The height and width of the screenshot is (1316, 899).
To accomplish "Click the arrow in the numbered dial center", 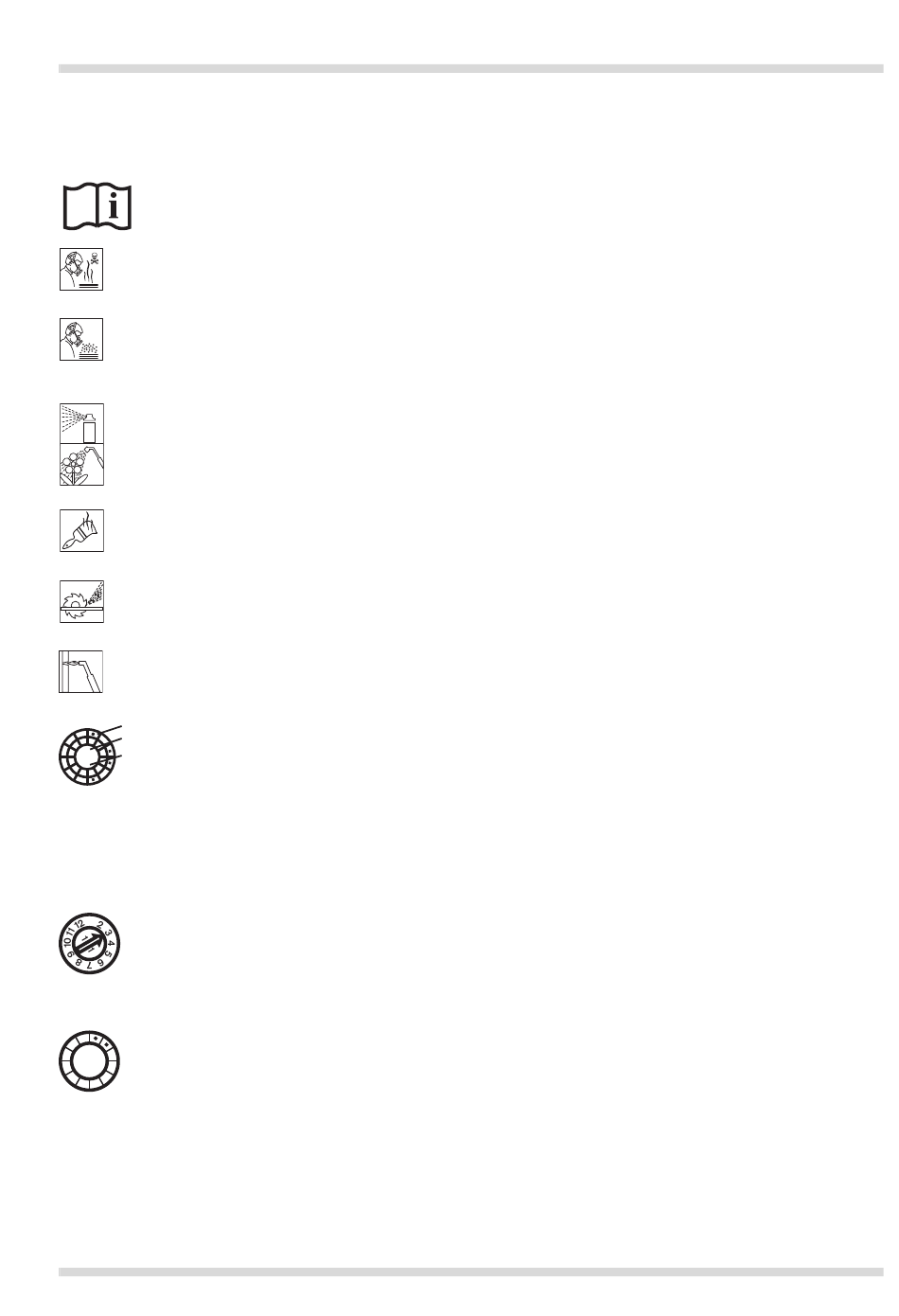I will coord(89,943).
